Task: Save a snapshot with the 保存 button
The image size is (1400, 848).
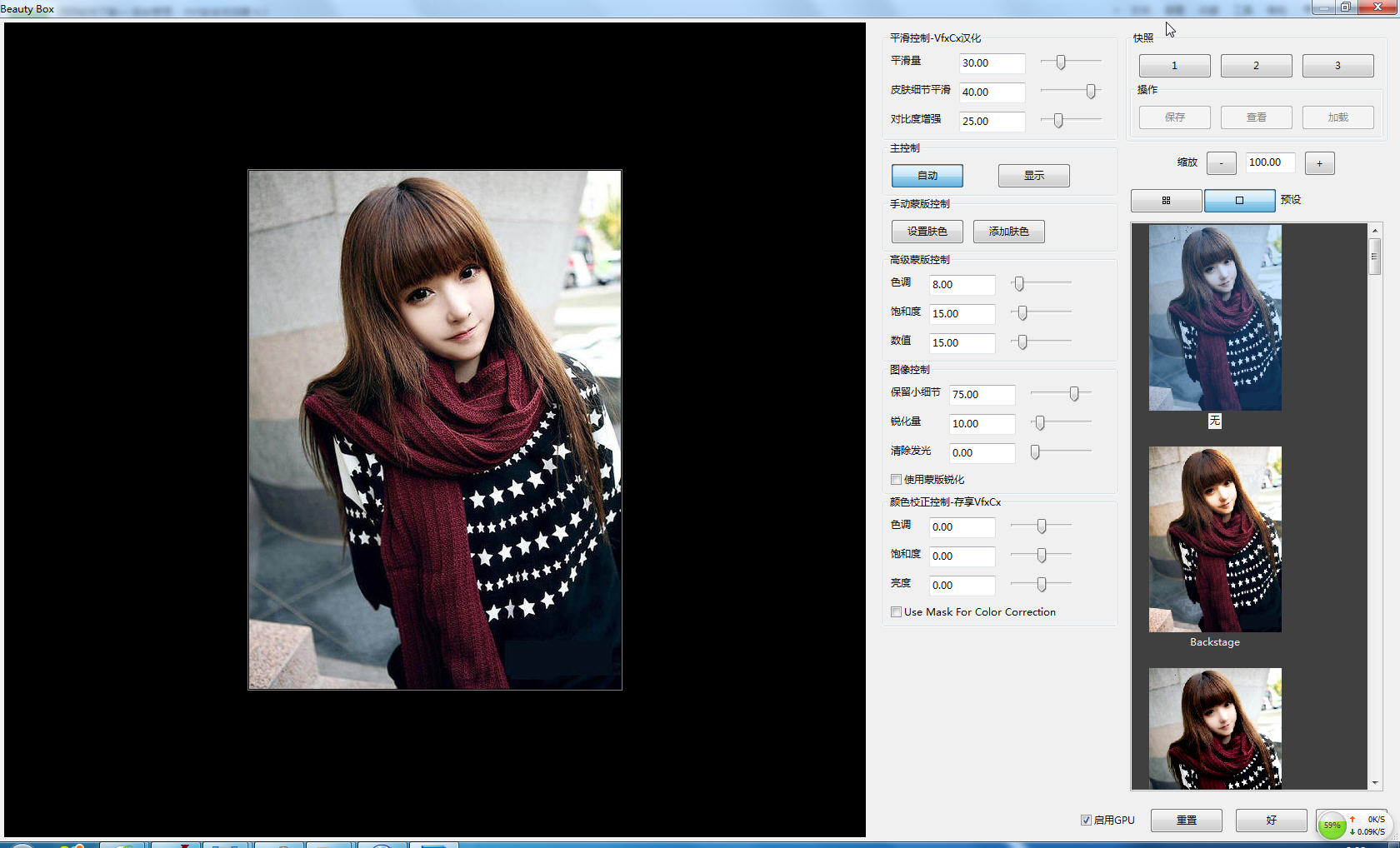Action: 1174,117
